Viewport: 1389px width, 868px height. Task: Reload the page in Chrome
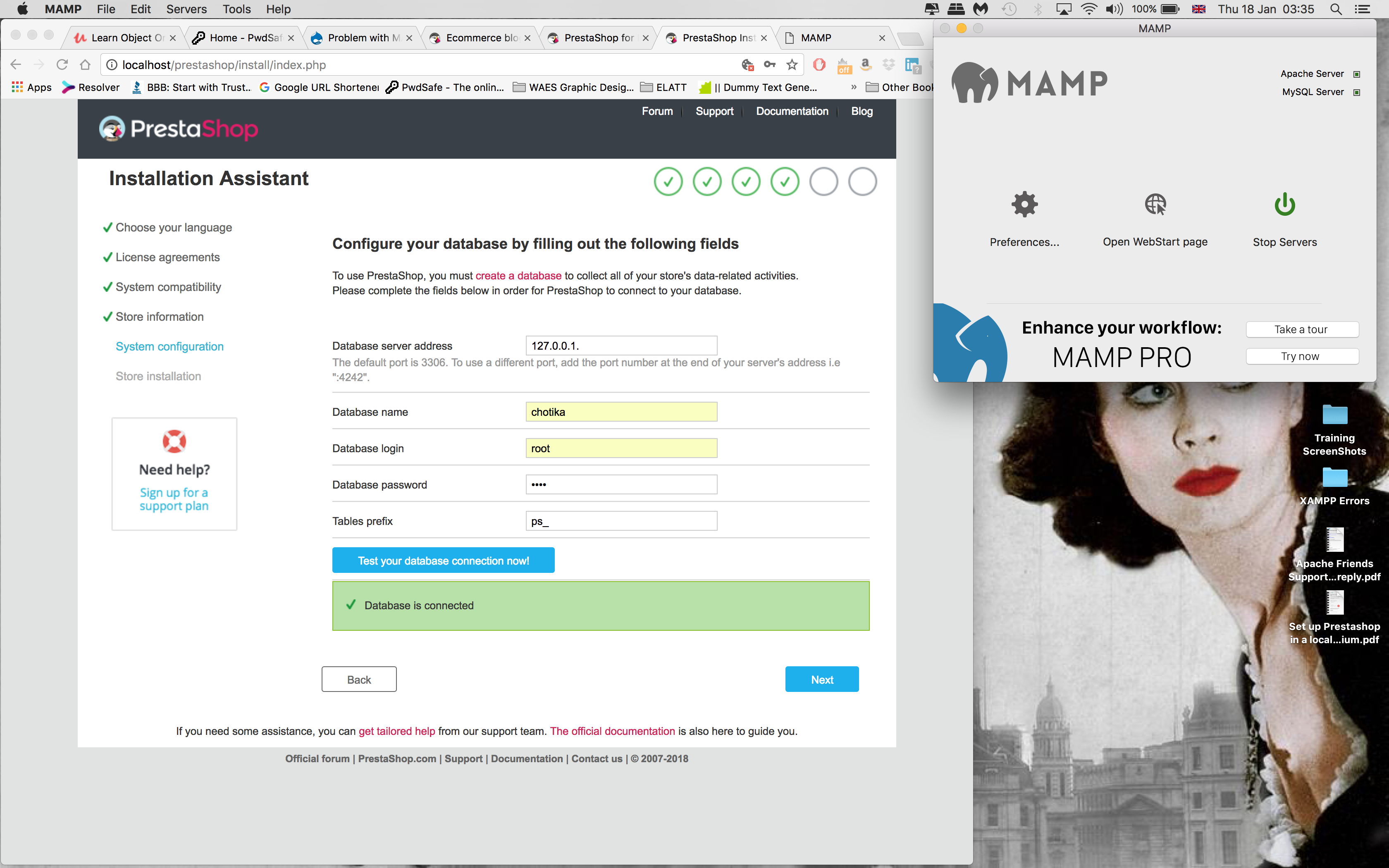point(62,65)
